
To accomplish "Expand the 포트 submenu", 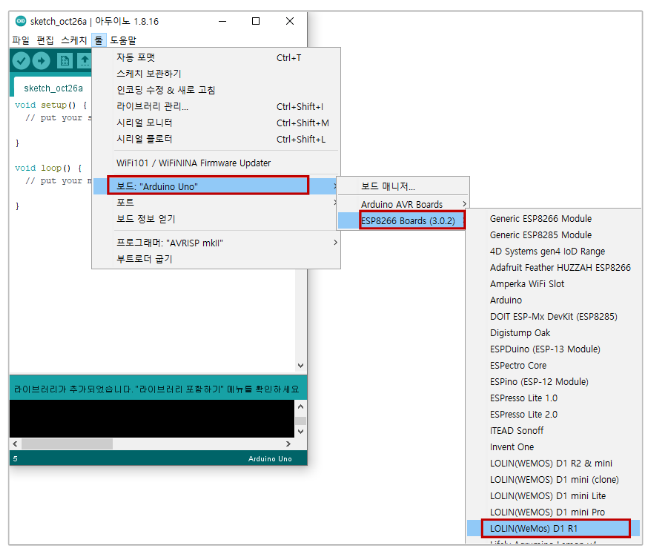I will pos(216,202).
